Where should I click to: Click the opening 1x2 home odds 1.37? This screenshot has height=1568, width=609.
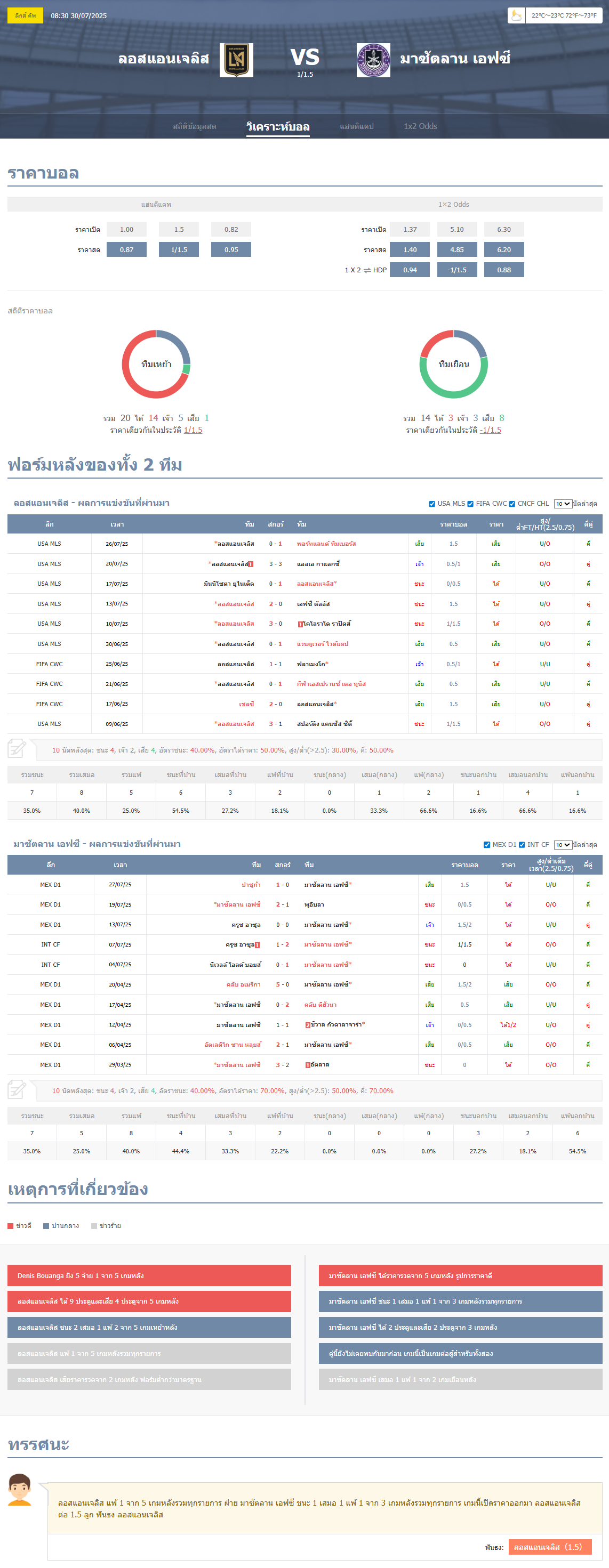(410, 230)
